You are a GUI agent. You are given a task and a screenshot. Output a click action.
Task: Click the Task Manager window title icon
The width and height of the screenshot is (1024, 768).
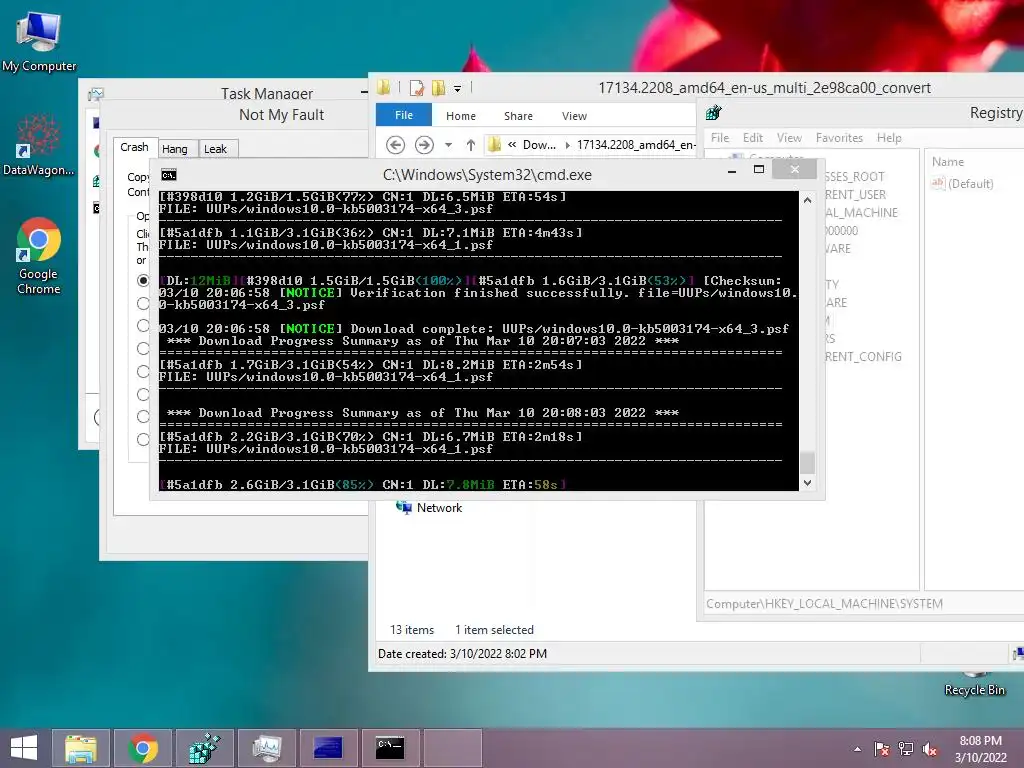(x=96, y=95)
